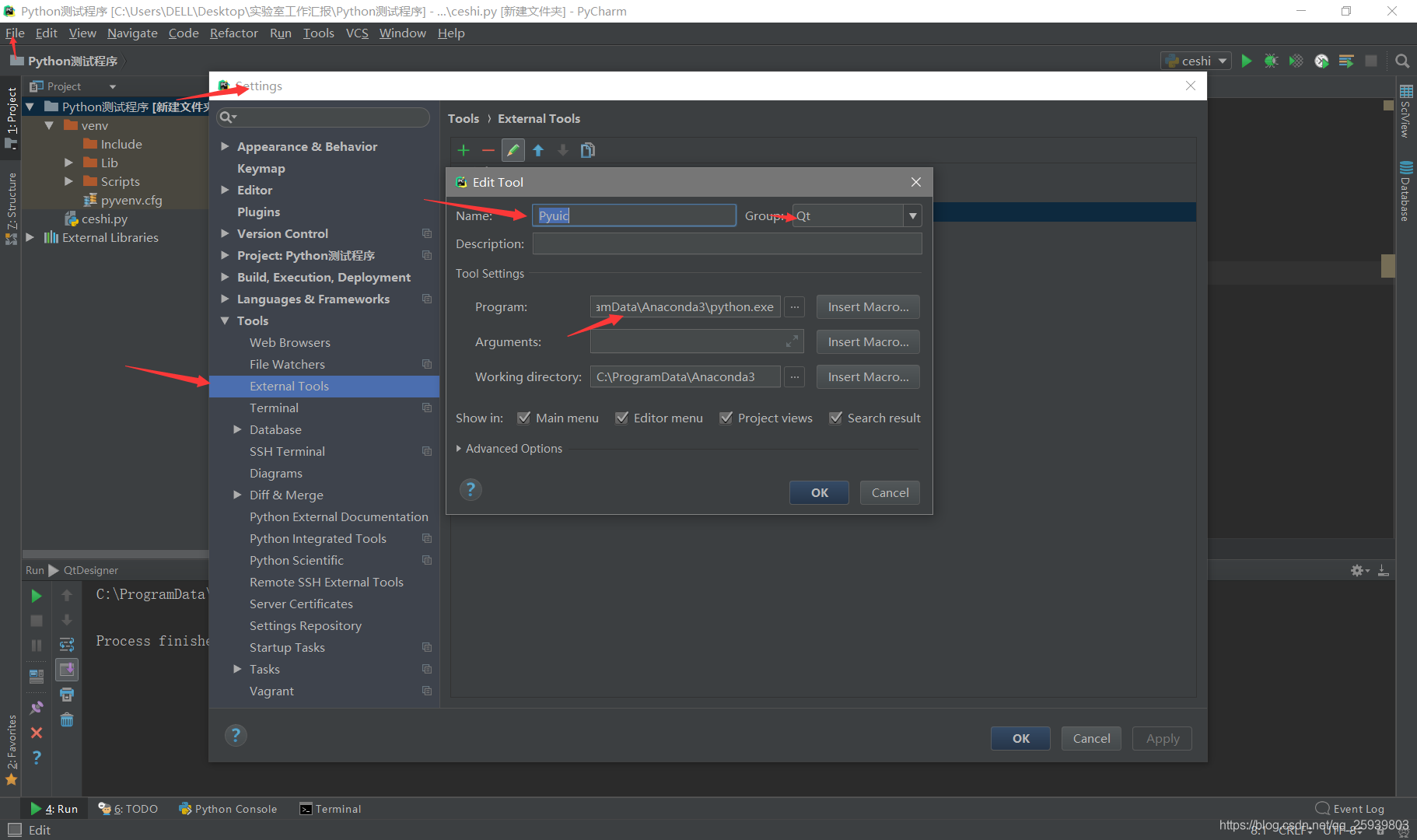Click the Pin Tab icon in Run panel
1417x840 pixels.
(37, 708)
